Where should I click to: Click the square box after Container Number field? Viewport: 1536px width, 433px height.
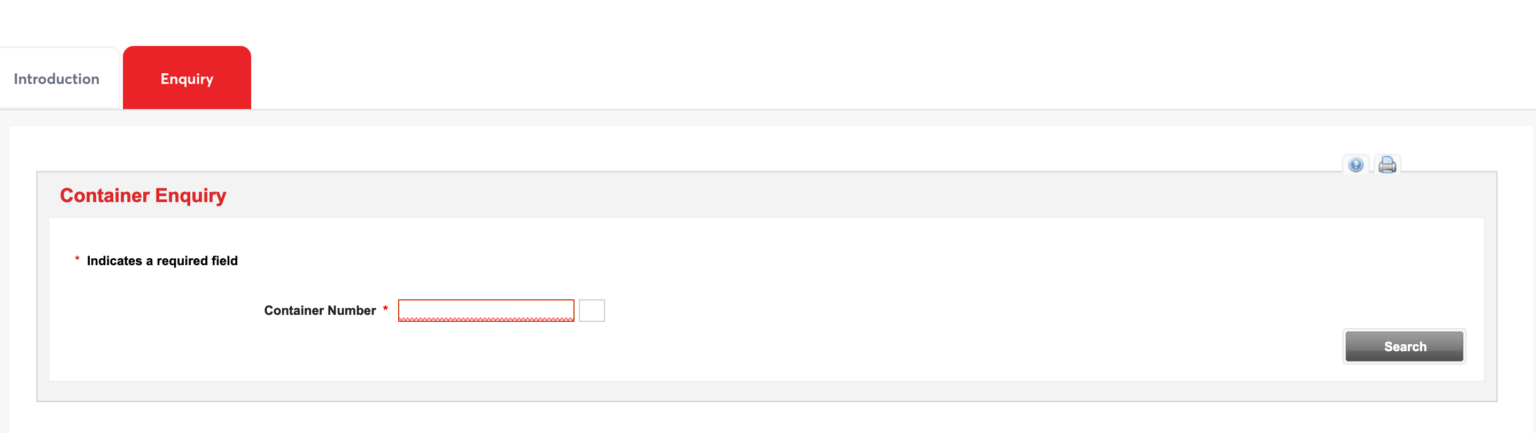(592, 311)
